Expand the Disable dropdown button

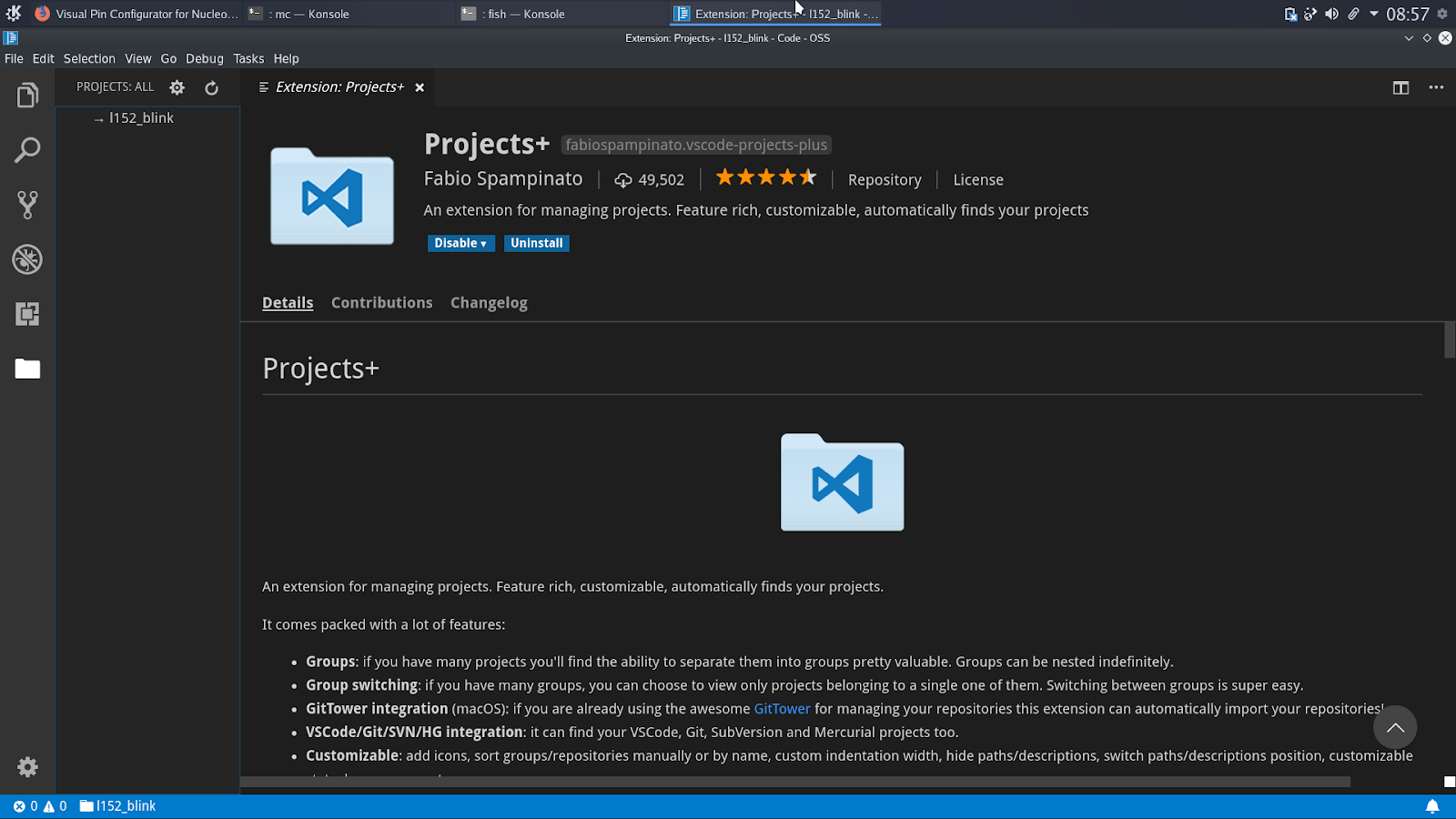(x=460, y=244)
